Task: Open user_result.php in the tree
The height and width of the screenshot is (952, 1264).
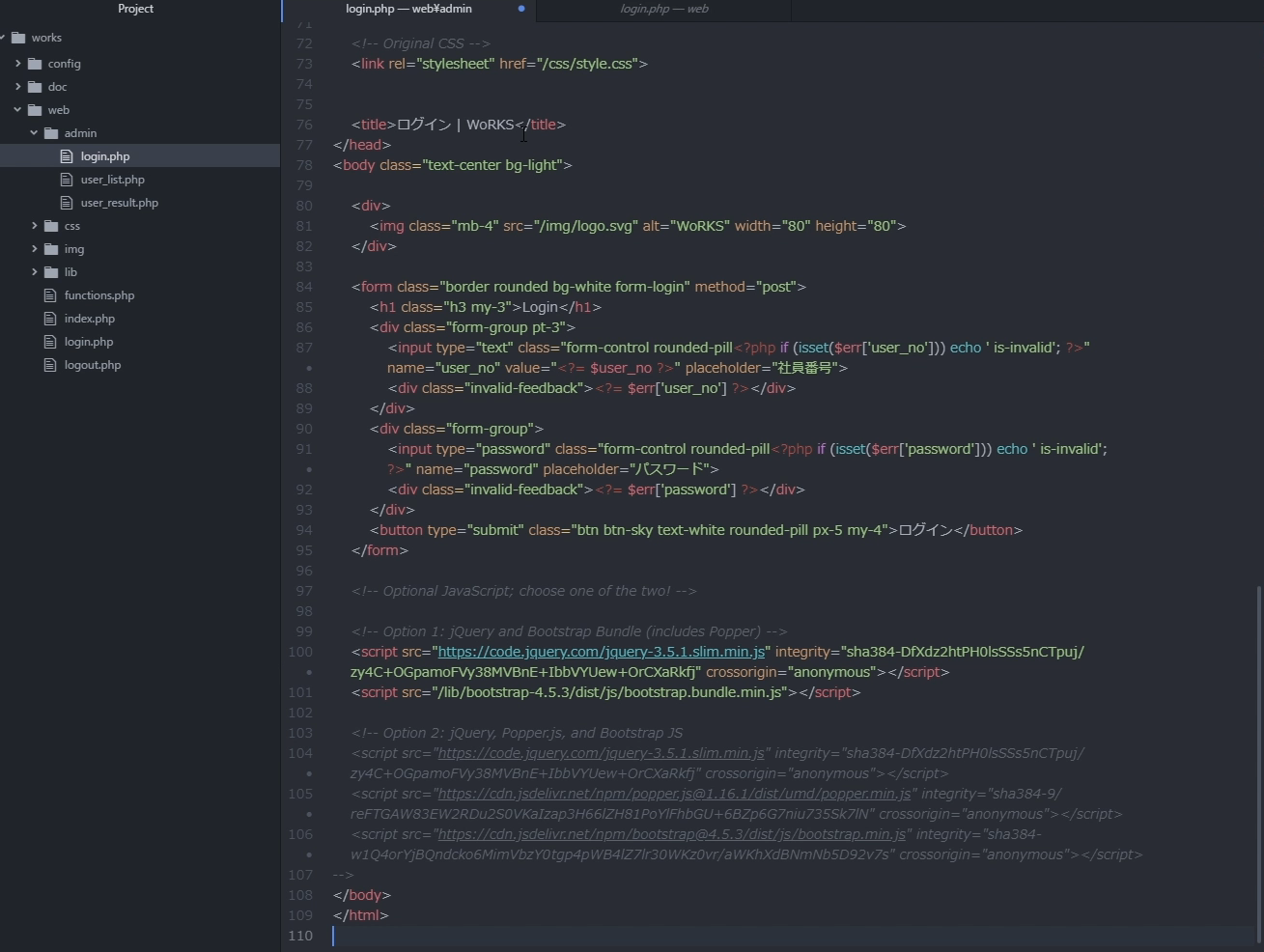Action: pos(120,203)
